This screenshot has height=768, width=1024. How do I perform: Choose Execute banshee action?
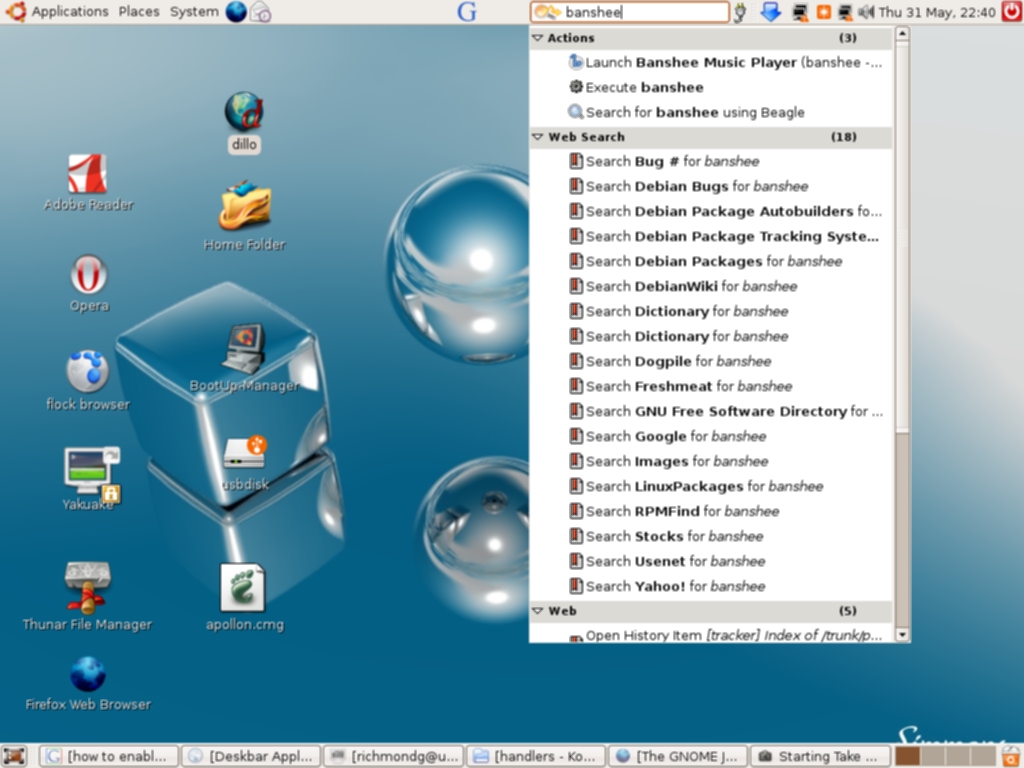click(x=711, y=88)
